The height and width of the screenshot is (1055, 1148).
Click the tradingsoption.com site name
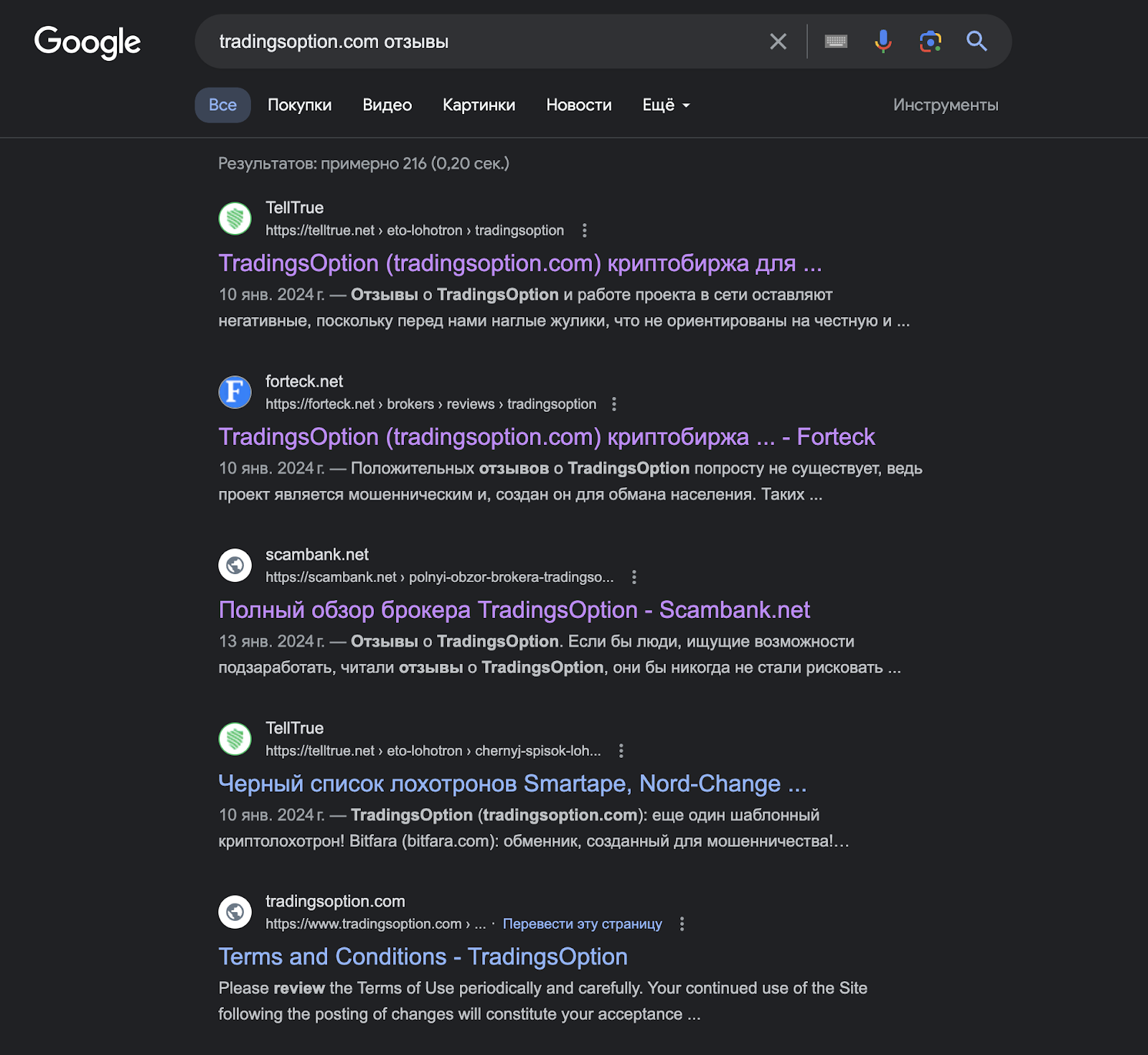[x=335, y=901]
